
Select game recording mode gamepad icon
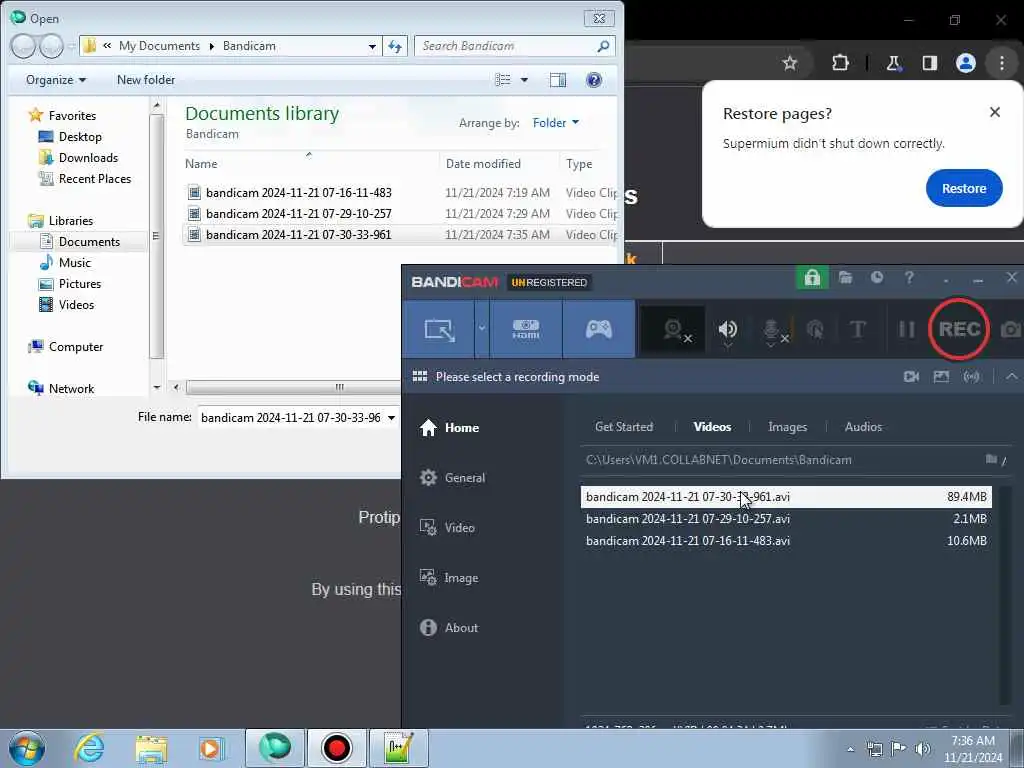tap(598, 329)
